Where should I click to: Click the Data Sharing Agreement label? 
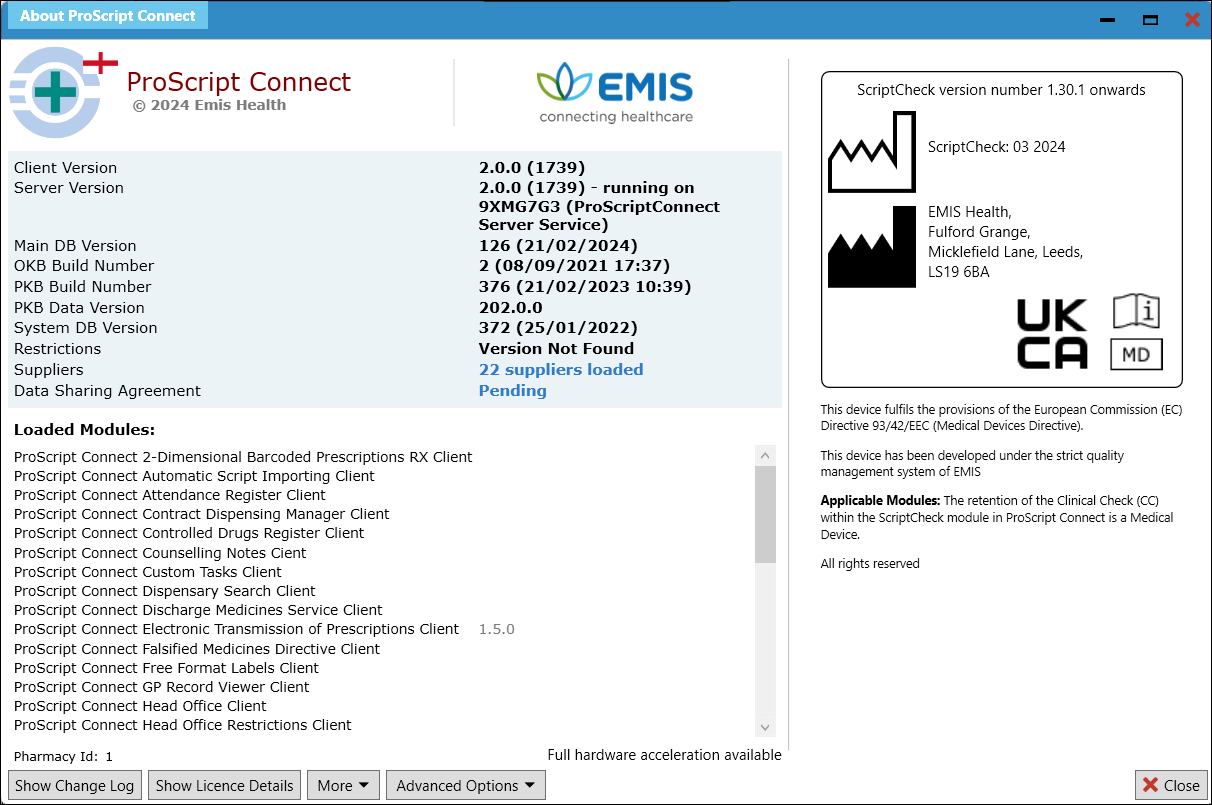107,391
